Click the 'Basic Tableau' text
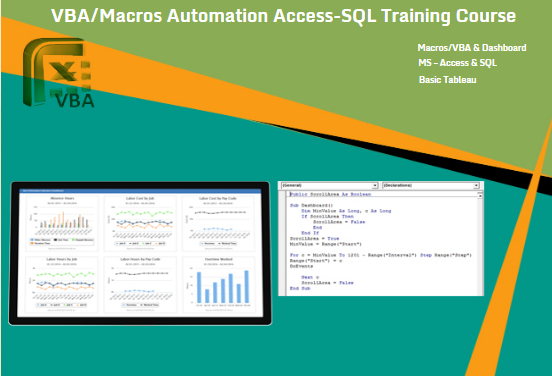The width and height of the screenshot is (552, 376). pos(447,80)
